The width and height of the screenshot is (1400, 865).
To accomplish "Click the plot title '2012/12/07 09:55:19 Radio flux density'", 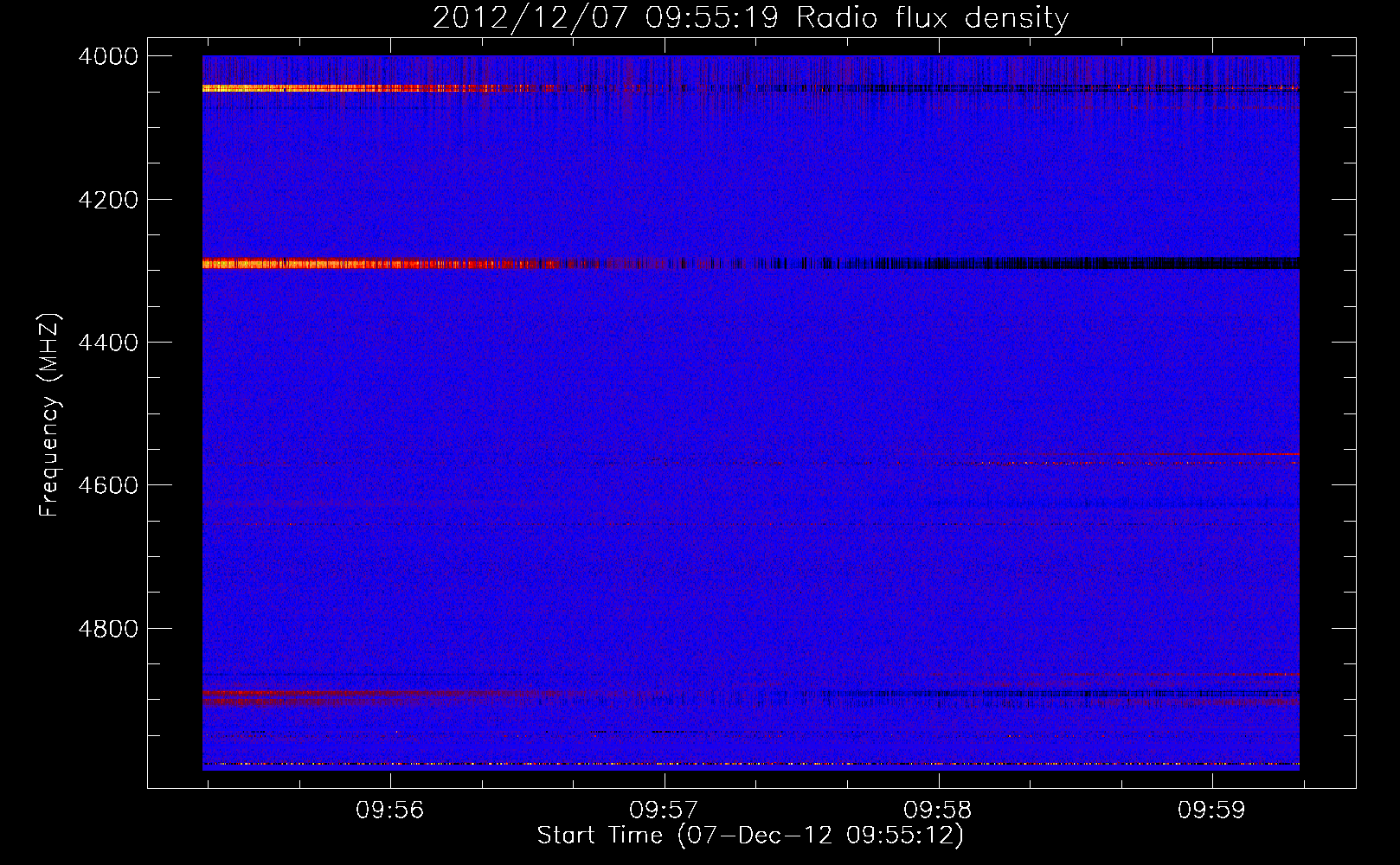I will click(x=750, y=18).
